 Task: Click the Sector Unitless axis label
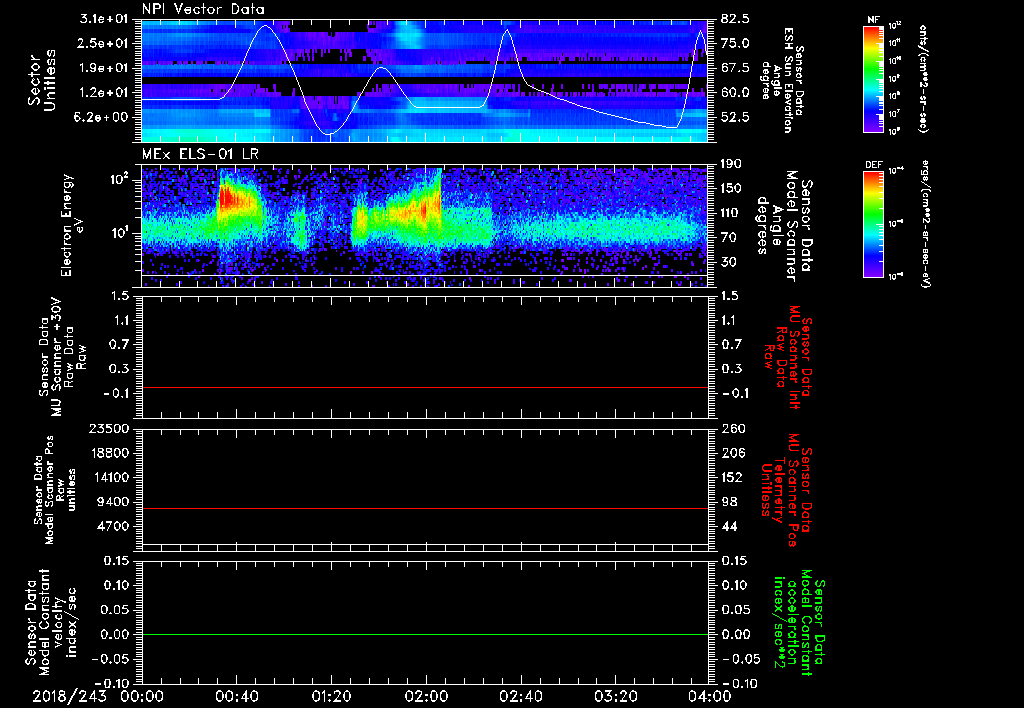(x=41, y=80)
